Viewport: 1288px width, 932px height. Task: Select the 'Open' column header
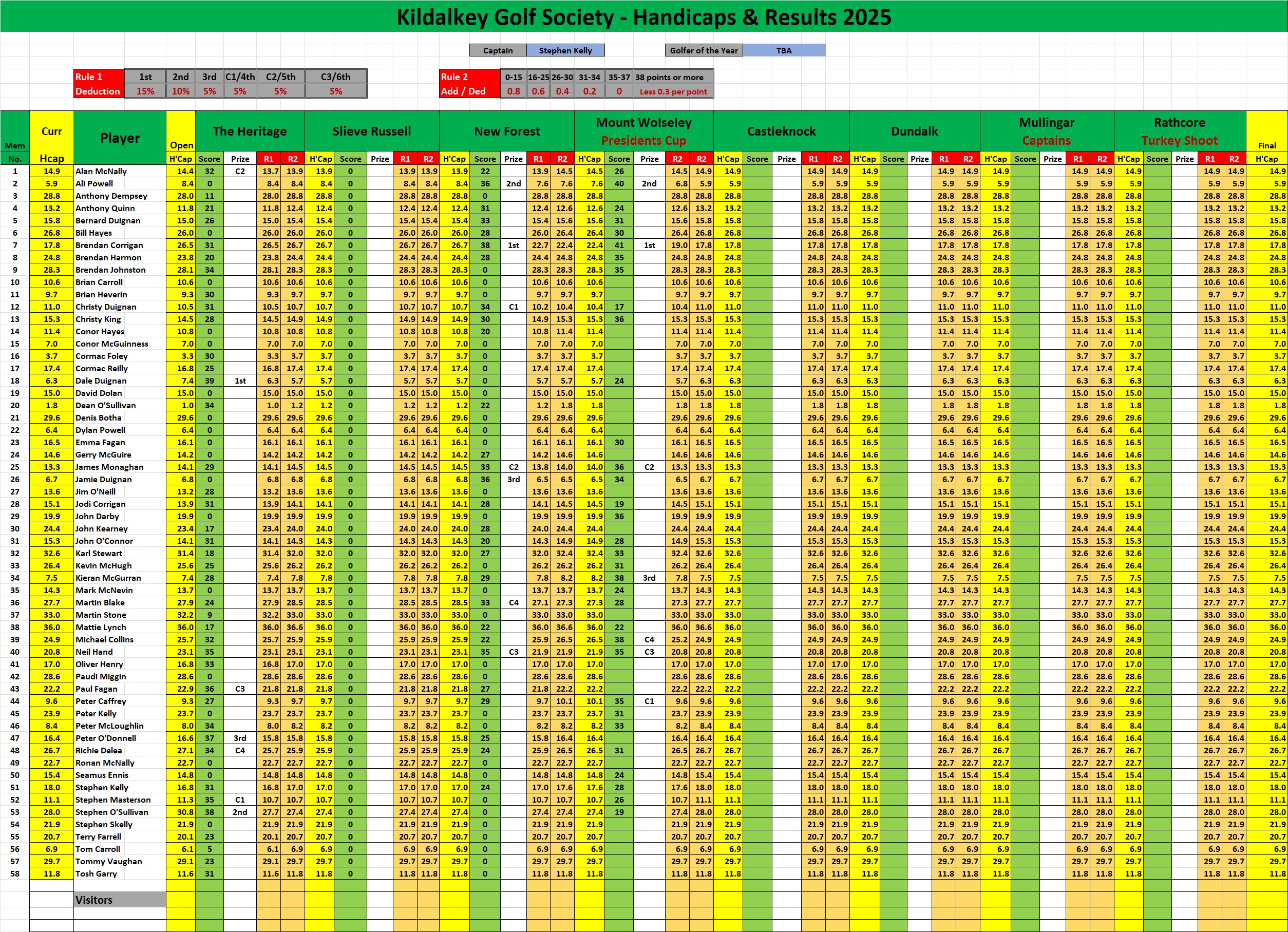coord(181,145)
